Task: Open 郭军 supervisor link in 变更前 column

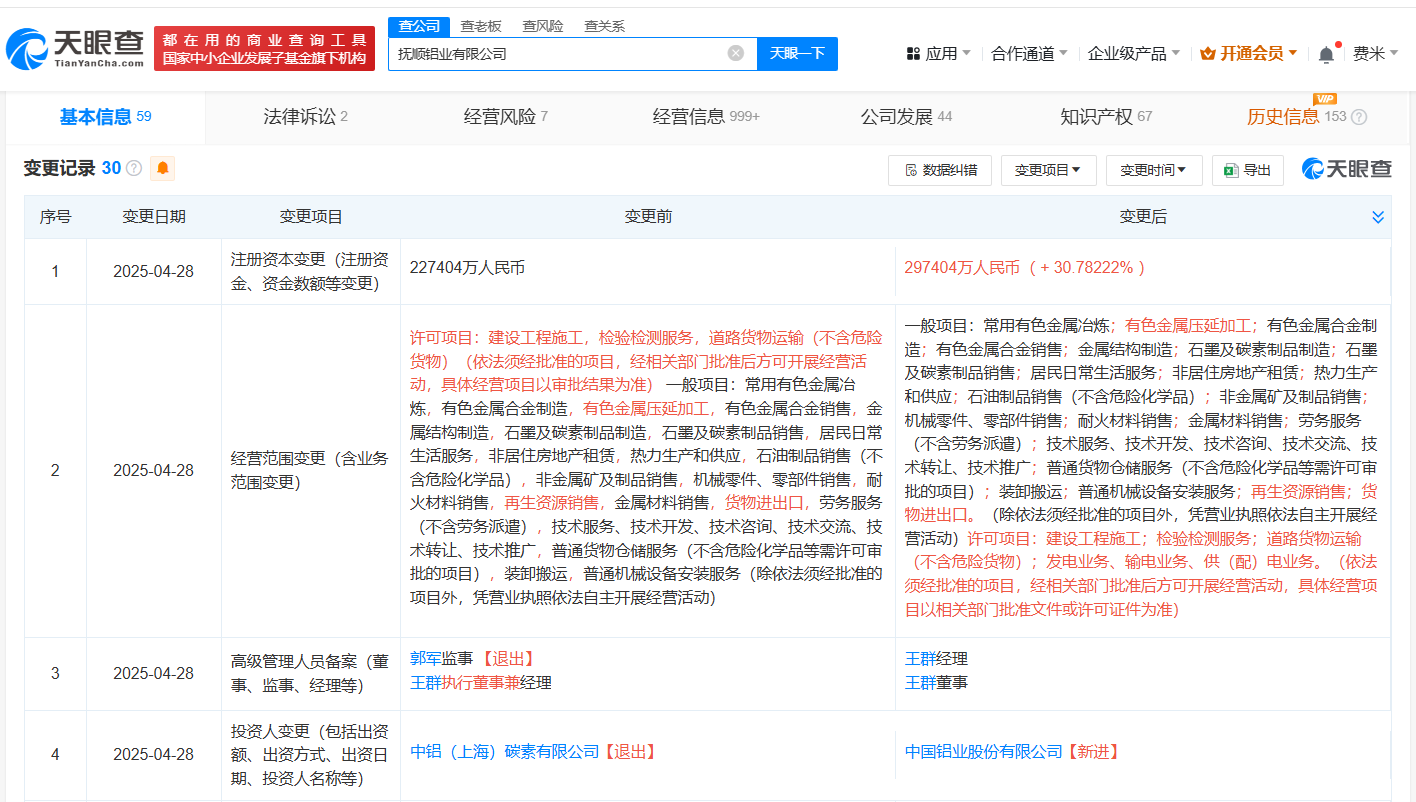Action: pos(426,659)
